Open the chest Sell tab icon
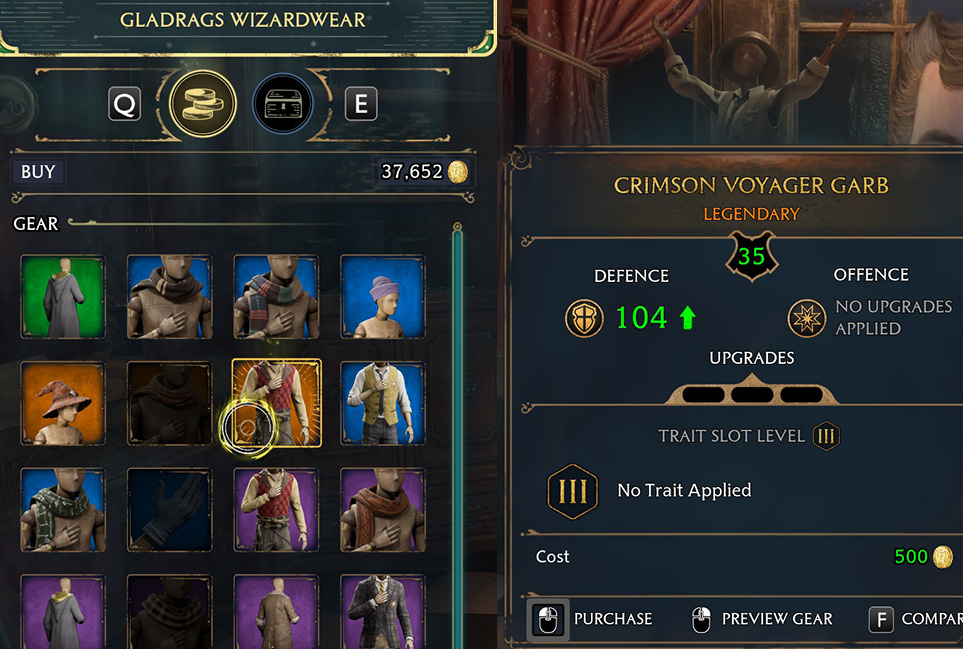This screenshot has width=963, height=649. coord(283,104)
